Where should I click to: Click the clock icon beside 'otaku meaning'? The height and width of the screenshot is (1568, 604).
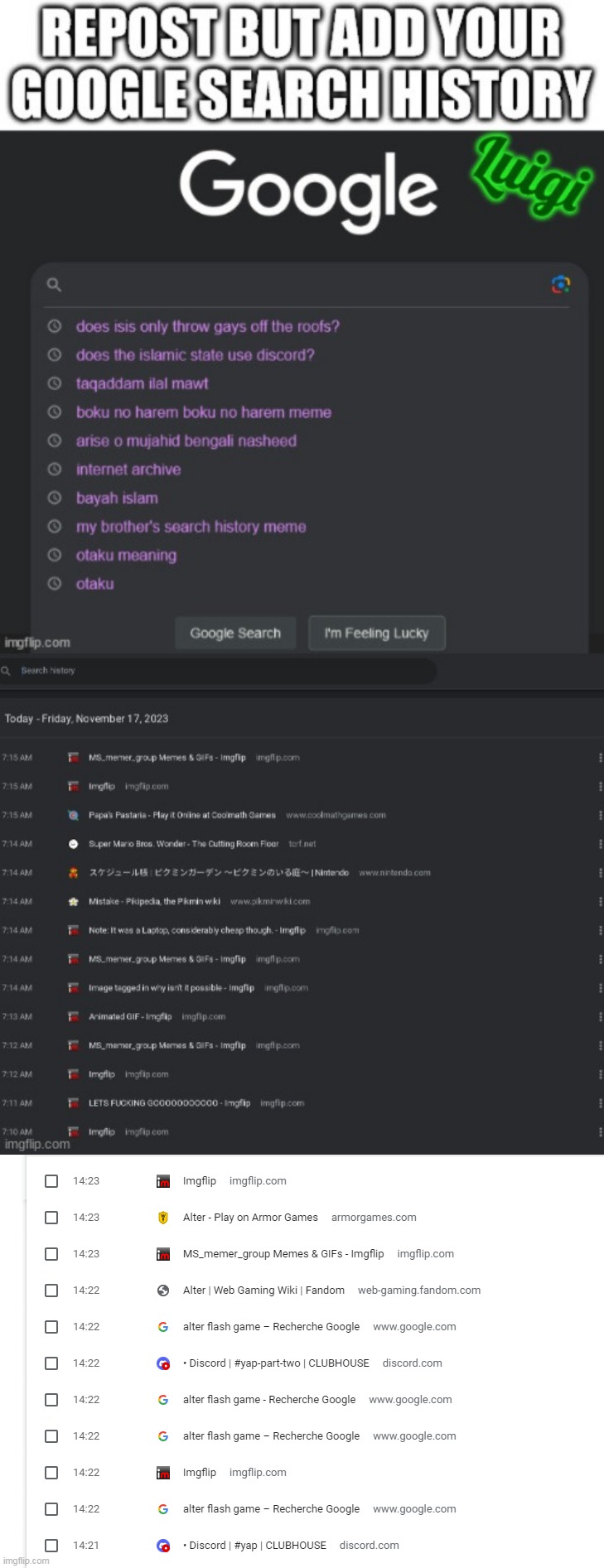tap(55, 555)
